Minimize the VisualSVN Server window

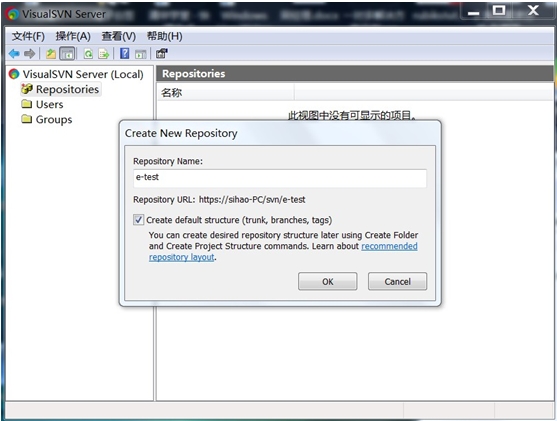point(473,12)
